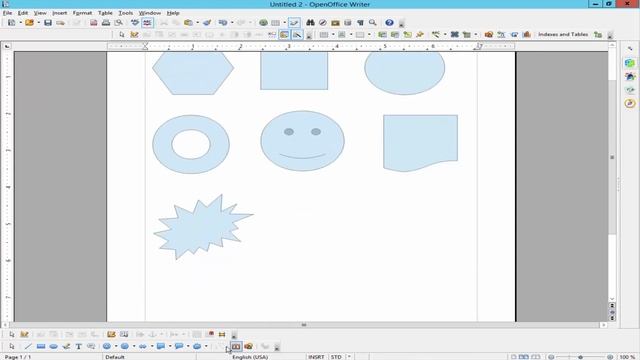Expand the Symbol Shapes dropdown arrow
This screenshot has width=640, height=360.
[x=134, y=347]
